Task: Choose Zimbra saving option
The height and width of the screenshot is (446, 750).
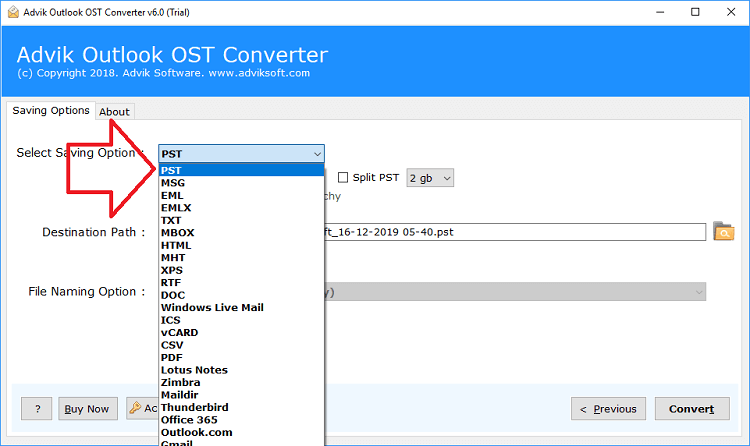Action: click(x=242, y=382)
